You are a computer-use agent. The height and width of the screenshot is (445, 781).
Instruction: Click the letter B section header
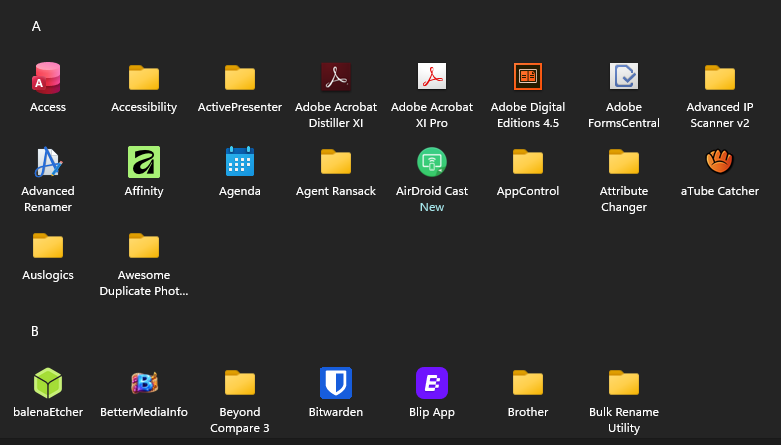coord(35,331)
